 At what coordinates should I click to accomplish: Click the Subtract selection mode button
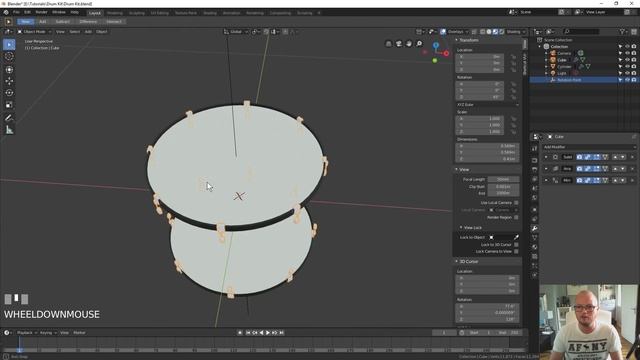(62, 22)
